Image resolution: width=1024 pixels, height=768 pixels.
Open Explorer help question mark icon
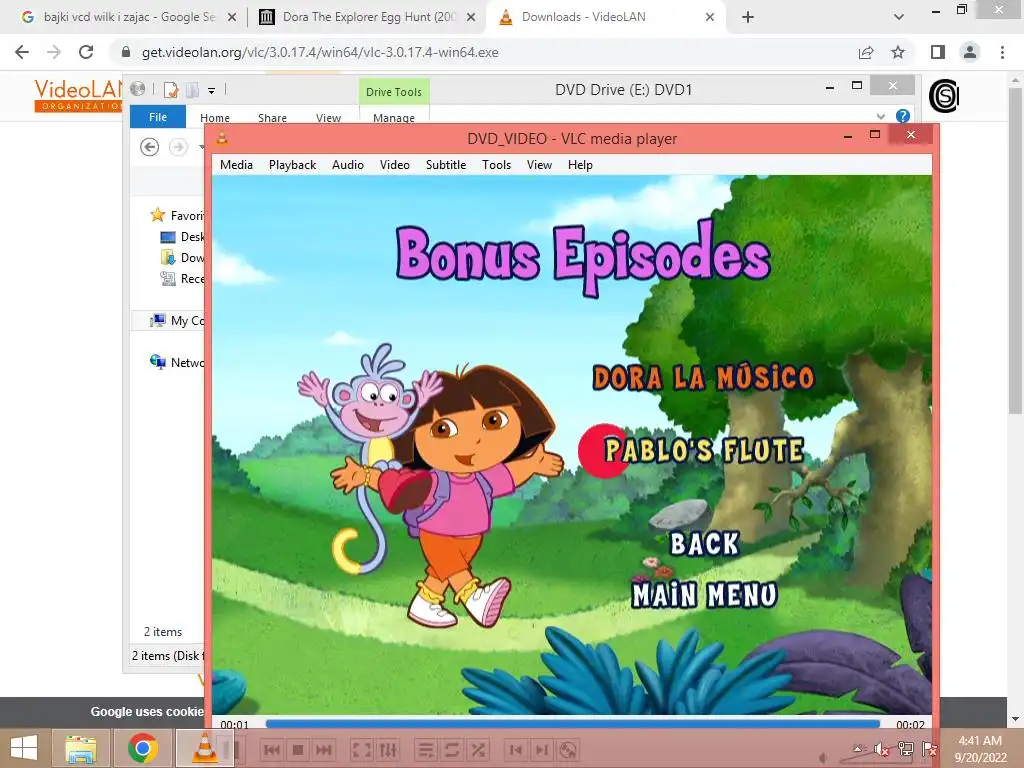(903, 116)
